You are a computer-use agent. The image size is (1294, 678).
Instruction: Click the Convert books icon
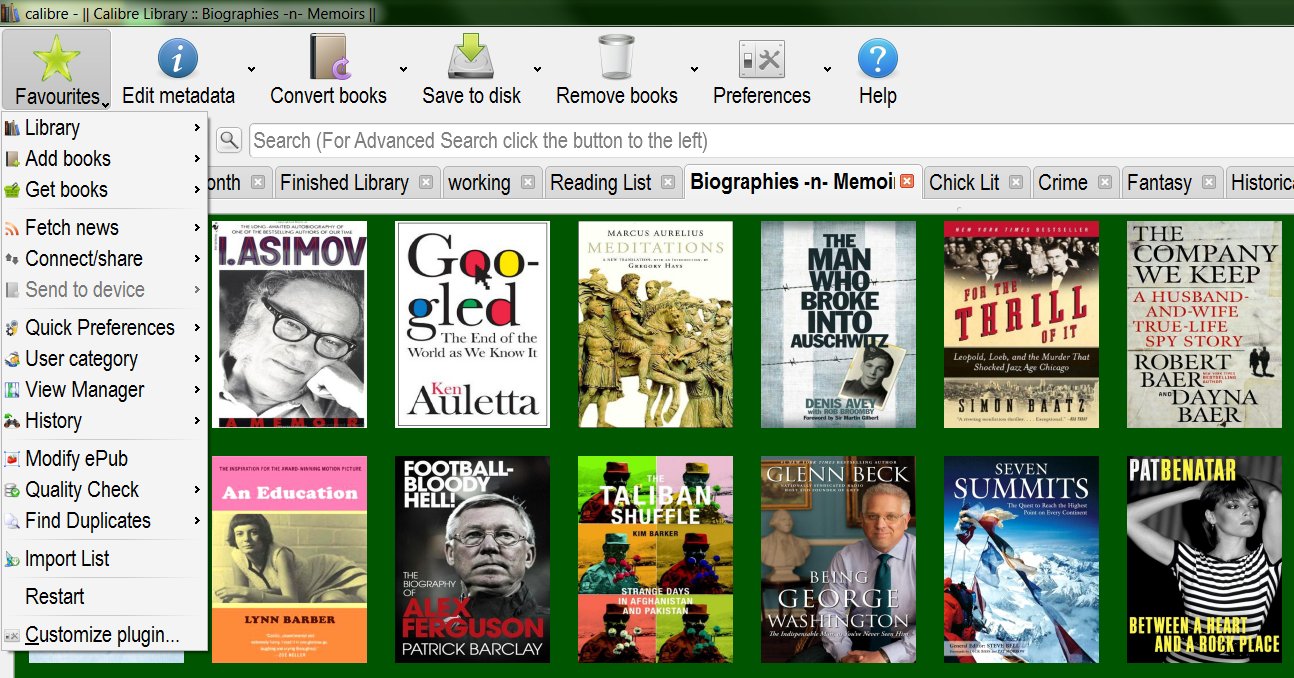coord(328,57)
